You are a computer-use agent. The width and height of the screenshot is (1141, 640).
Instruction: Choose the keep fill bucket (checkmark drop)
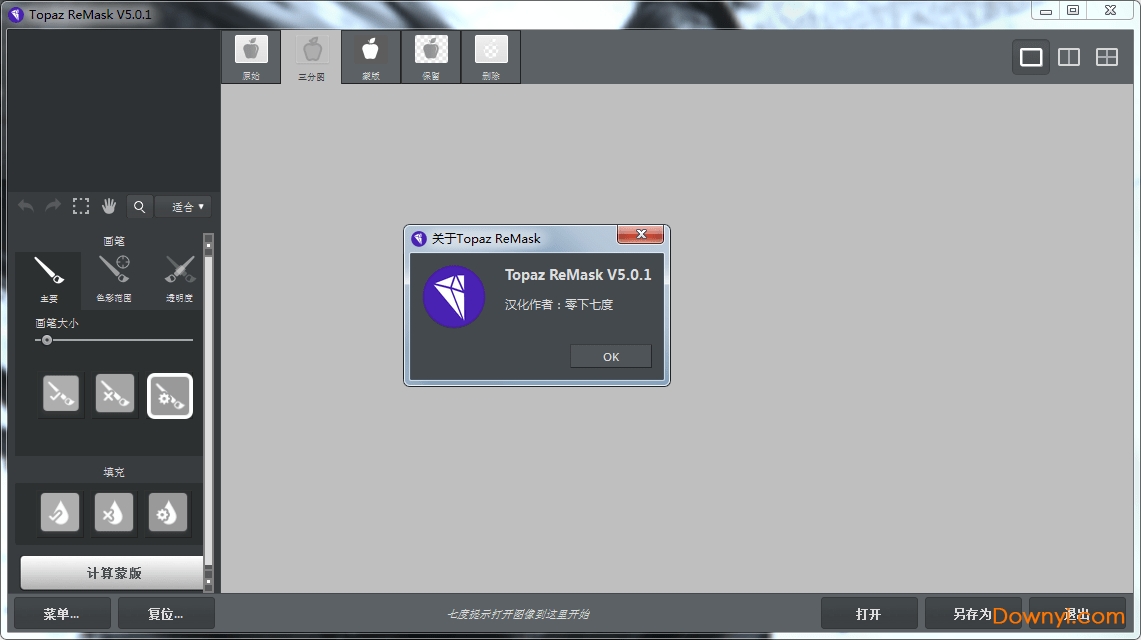click(x=60, y=513)
